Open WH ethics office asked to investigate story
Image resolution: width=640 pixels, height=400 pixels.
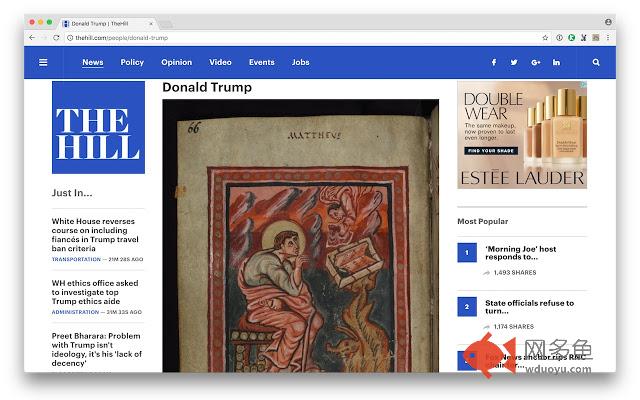(x=95, y=292)
